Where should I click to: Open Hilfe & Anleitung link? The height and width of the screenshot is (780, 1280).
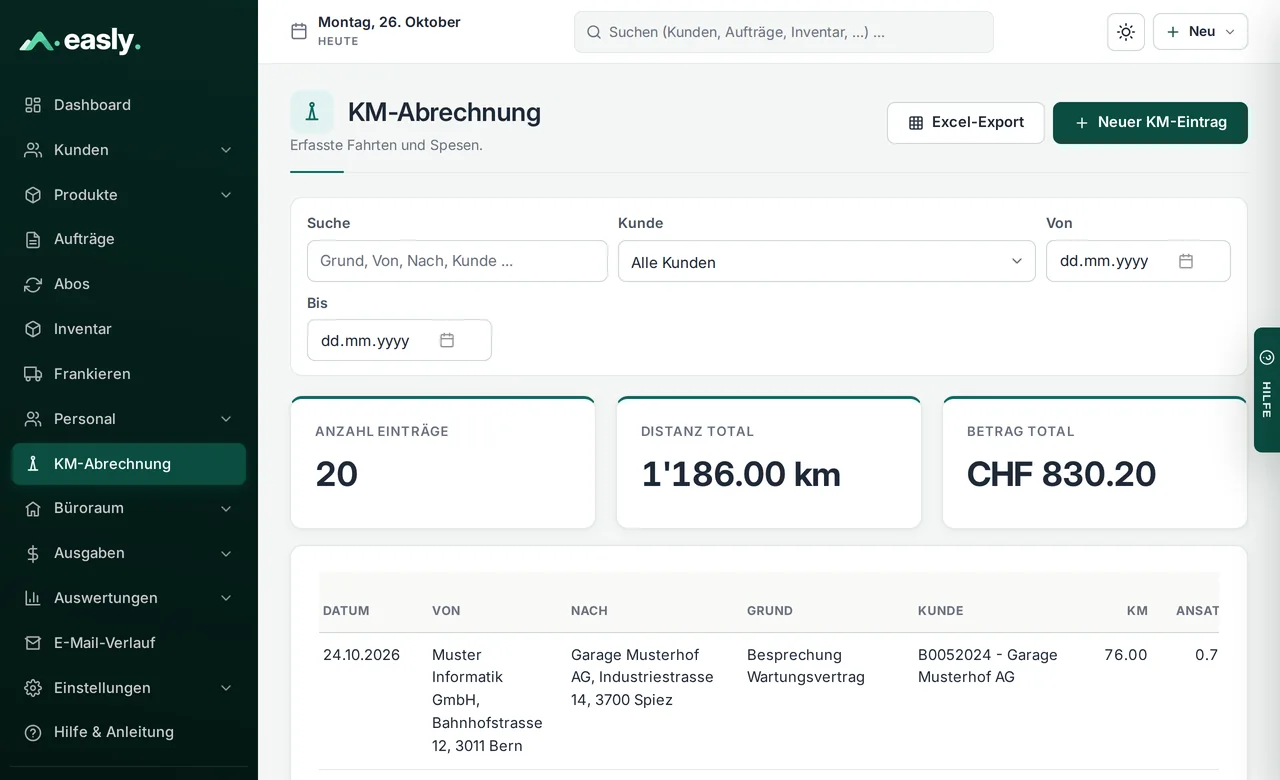tap(129, 732)
